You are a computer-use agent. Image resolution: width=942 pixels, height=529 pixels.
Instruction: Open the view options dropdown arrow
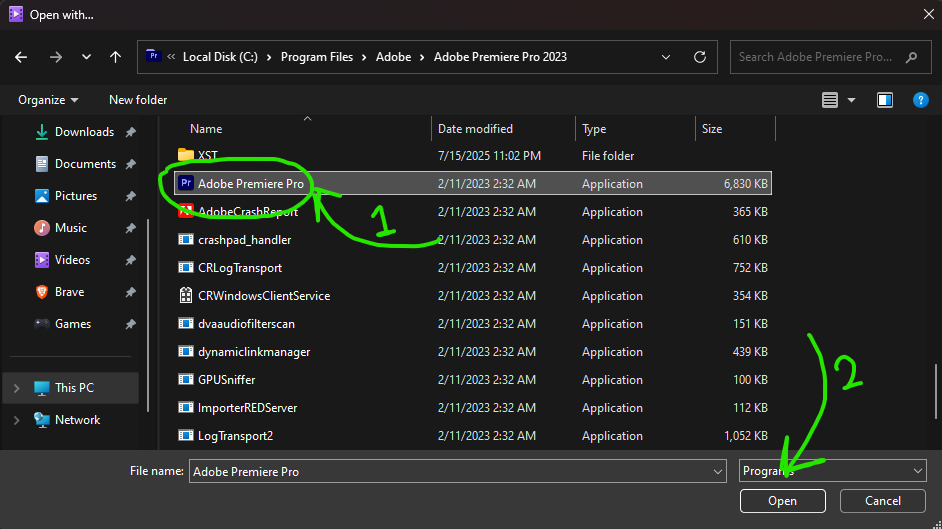click(851, 100)
